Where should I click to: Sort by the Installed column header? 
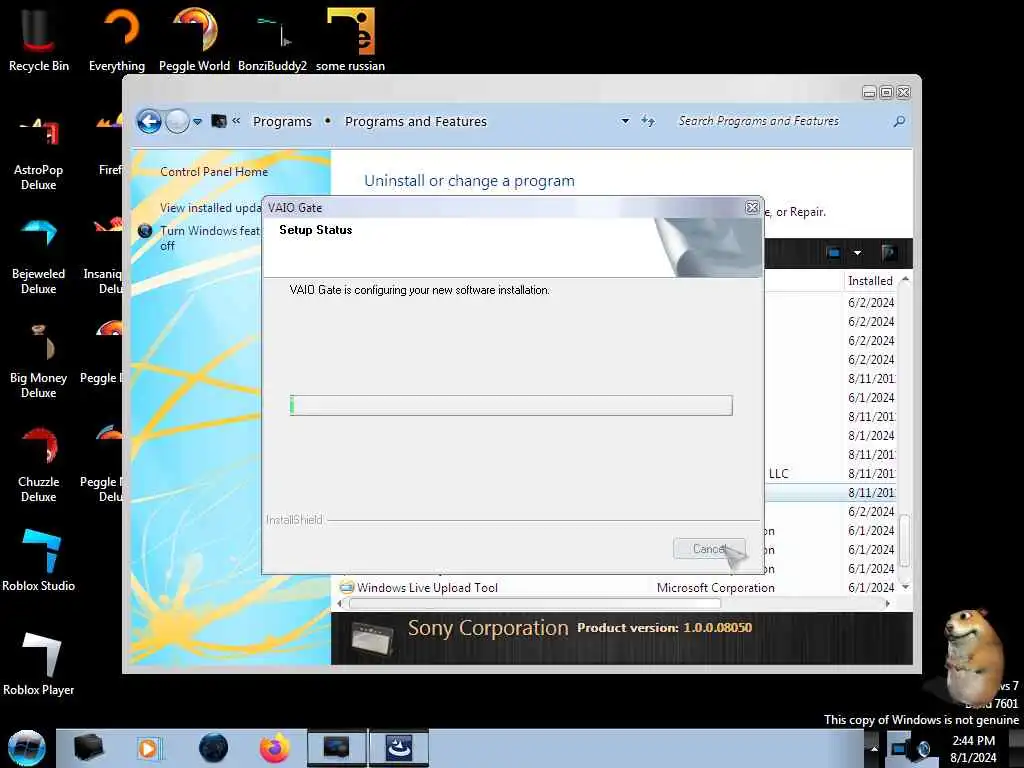pos(870,281)
